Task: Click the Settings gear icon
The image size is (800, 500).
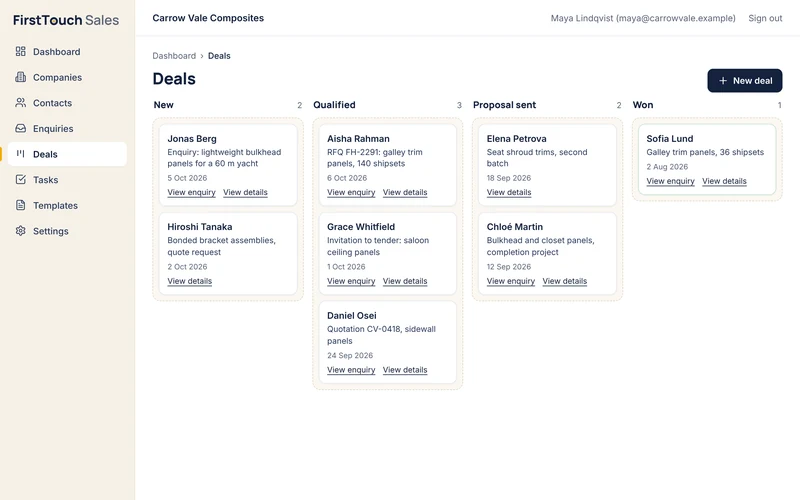Action: point(20,231)
